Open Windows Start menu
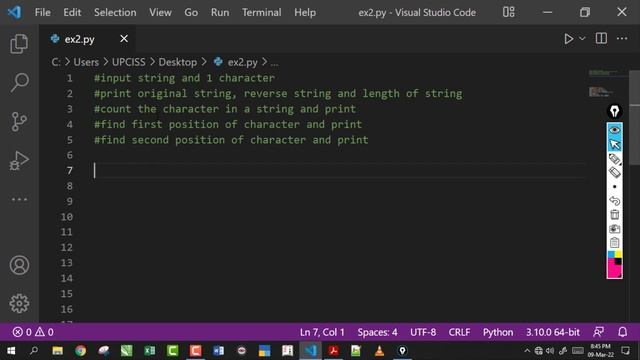 pyautogui.click(x=11, y=351)
